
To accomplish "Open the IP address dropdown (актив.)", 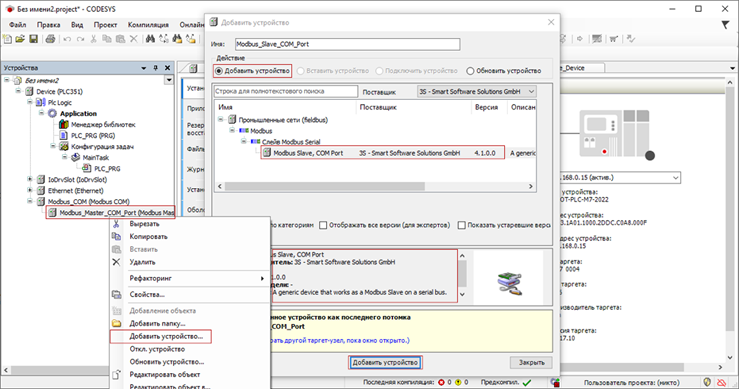I will tap(675, 178).
